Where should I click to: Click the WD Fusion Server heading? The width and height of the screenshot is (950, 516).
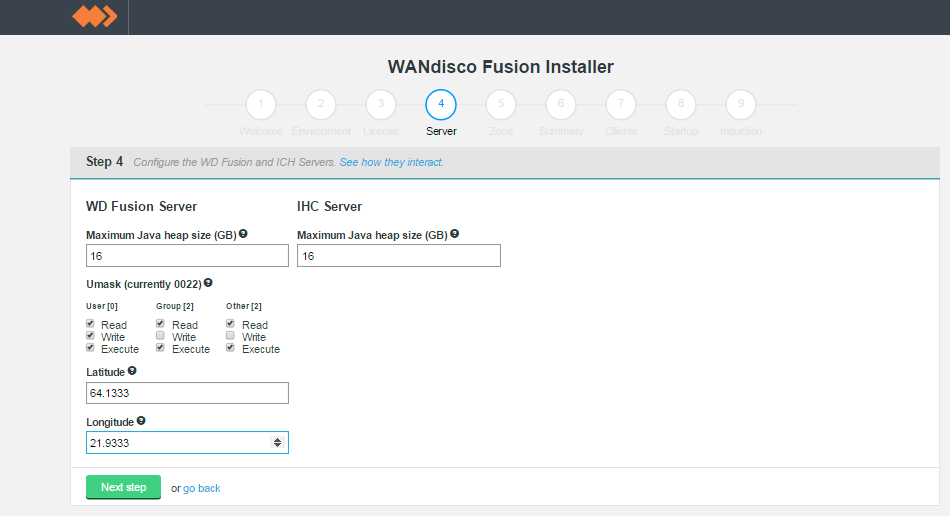[x=142, y=207]
